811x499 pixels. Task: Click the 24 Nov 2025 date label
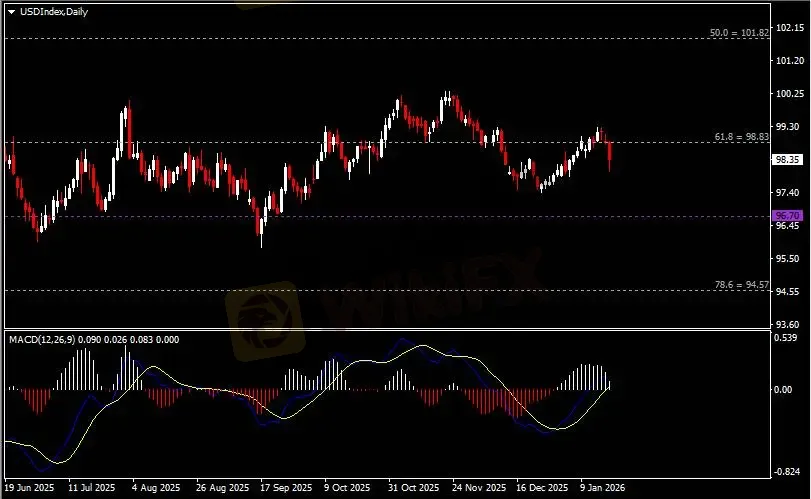[x=479, y=488]
